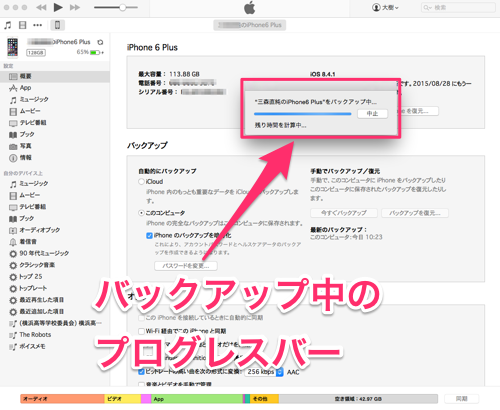The image size is (500, 410).
Task: Select the このコンピュータ backup radio button
Action: point(141,213)
